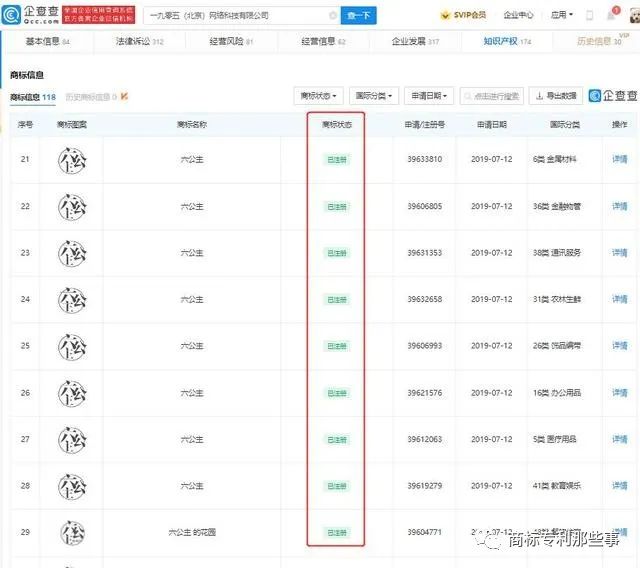Open 详情 for trademark 39606993

pyautogui.click(x=620, y=346)
